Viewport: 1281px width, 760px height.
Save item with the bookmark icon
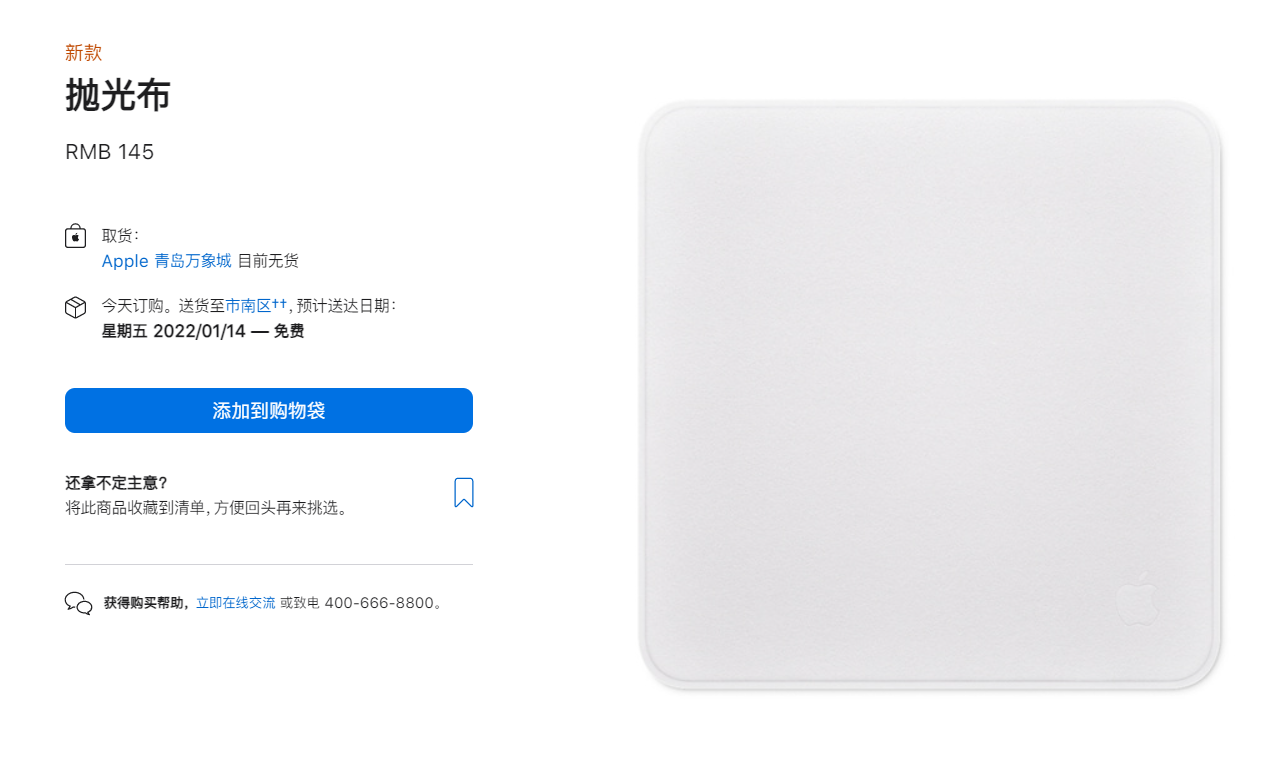pyautogui.click(x=463, y=492)
